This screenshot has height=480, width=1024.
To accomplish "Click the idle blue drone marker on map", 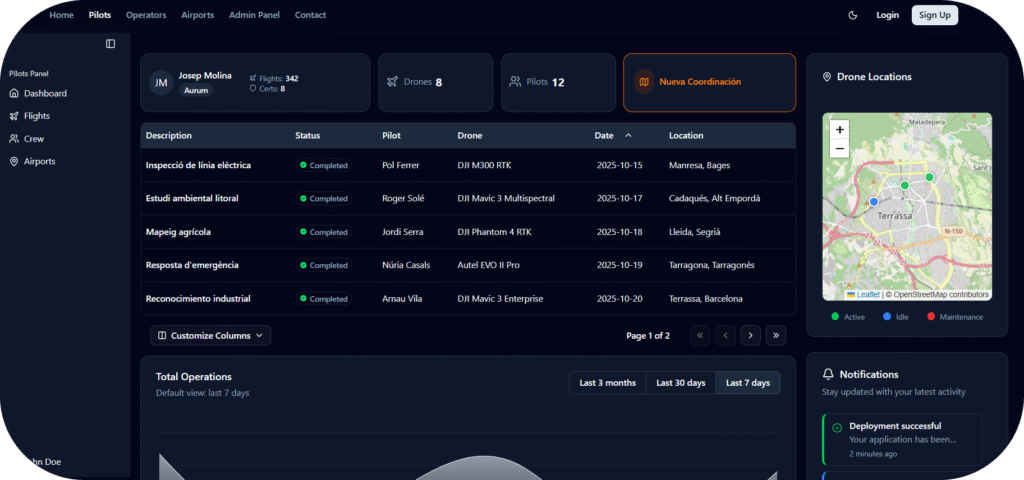I will point(873,201).
